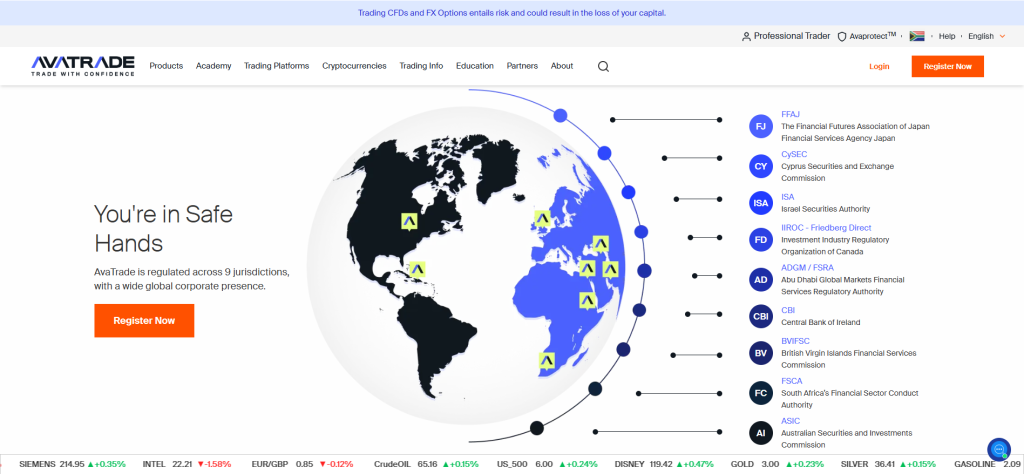Open the CySEC regulator link

pyautogui.click(x=794, y=154)
